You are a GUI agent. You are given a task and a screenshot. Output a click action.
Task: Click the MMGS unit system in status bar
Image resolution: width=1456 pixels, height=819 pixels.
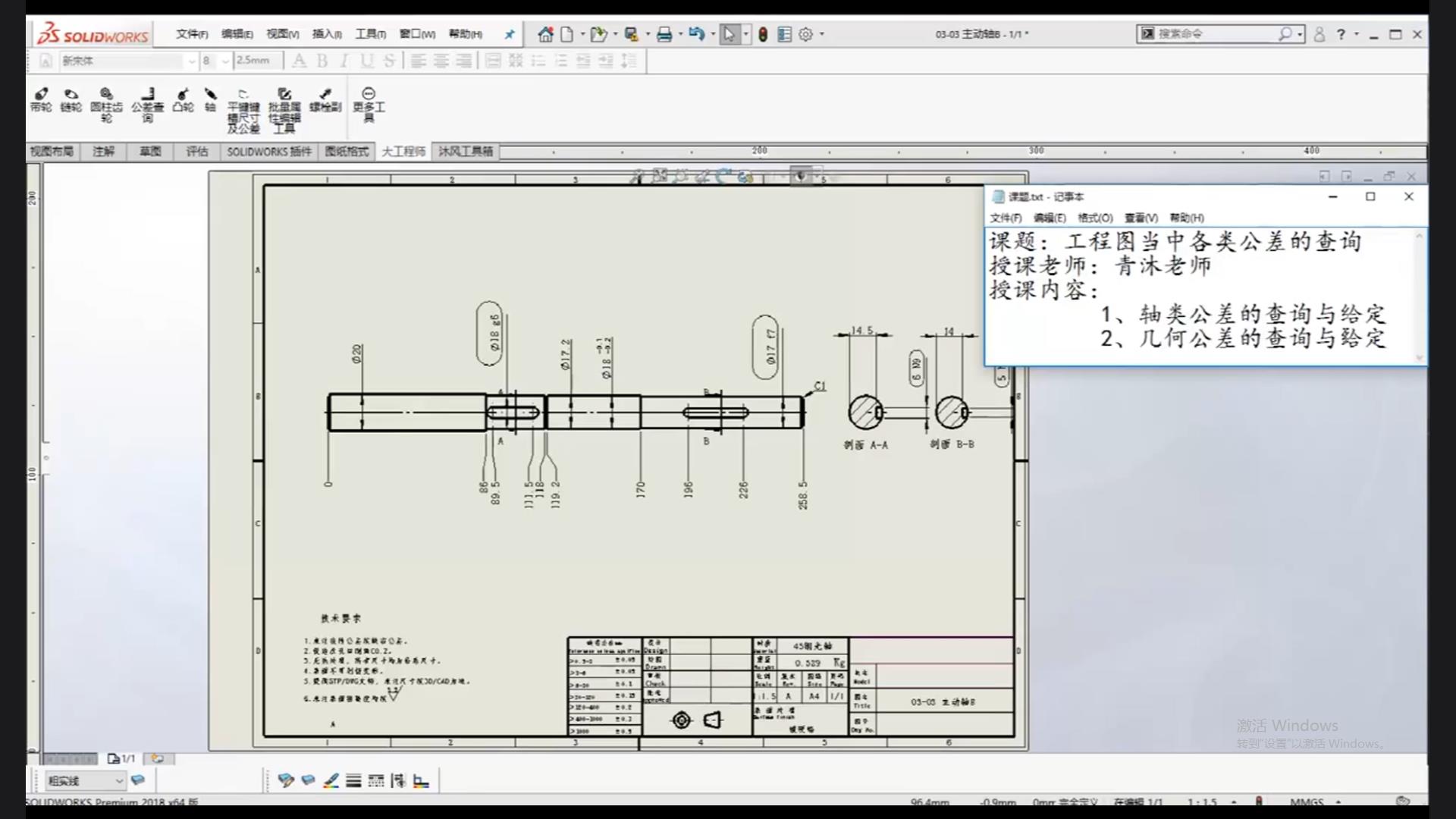(1307, 802)
